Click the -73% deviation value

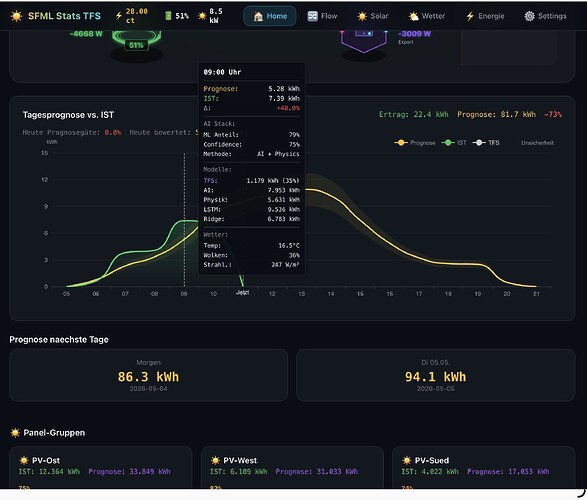coord(553,115)
